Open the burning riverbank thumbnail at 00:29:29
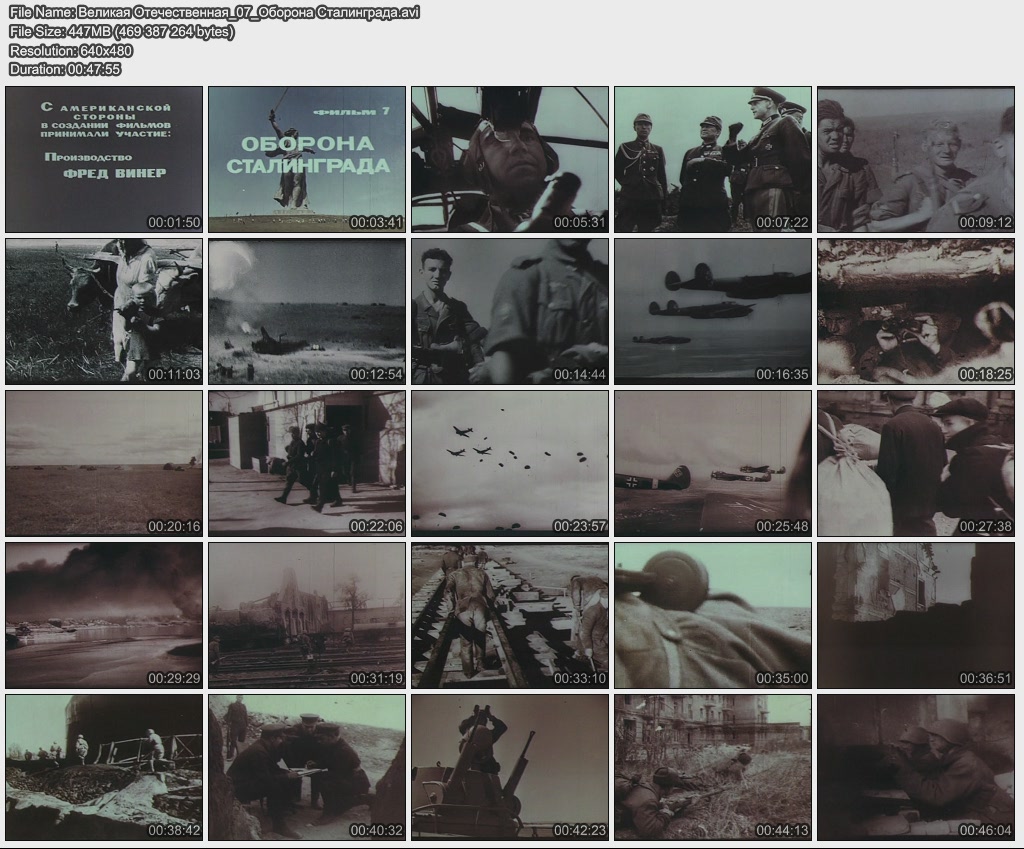This screenshot has height=849, width=1024. pos(104,615)
